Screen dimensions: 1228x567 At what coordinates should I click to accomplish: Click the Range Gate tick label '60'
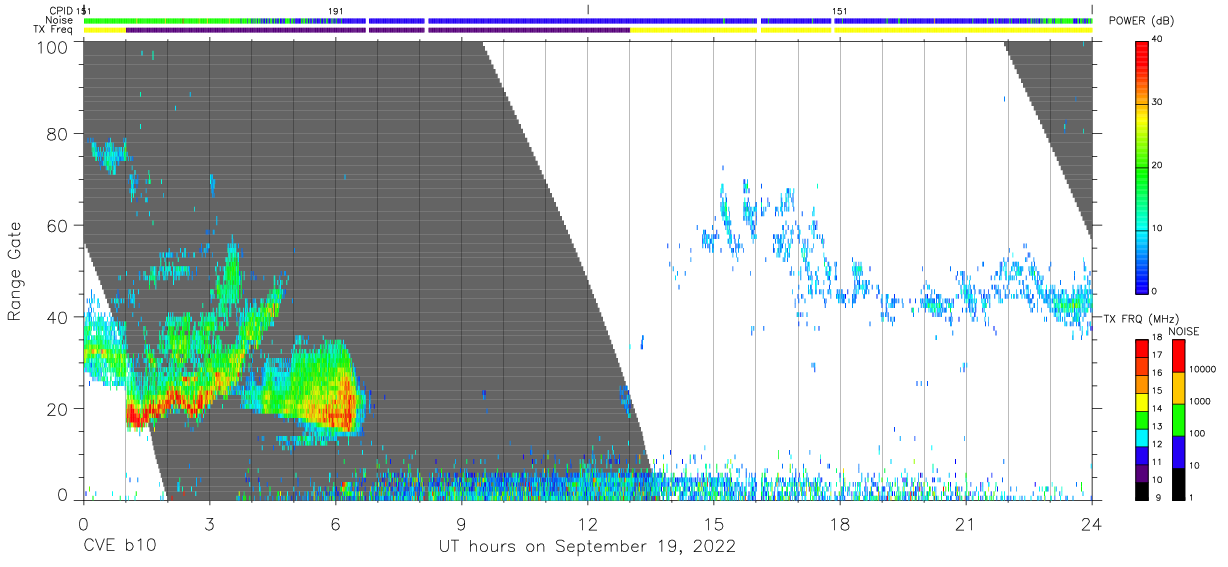[x=57, y=226]
